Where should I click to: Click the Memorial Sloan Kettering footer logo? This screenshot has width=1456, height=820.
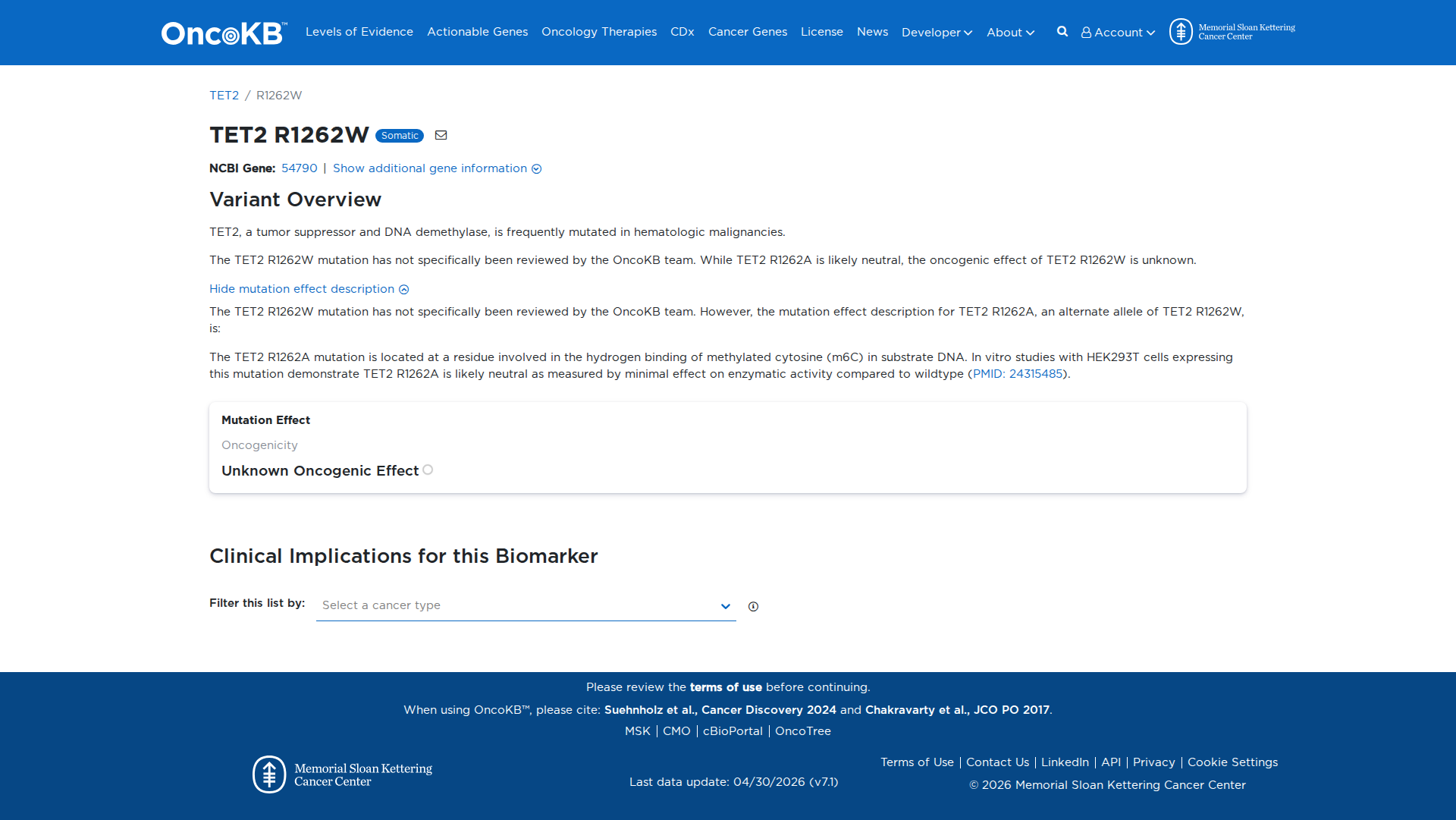coord(343,774)
